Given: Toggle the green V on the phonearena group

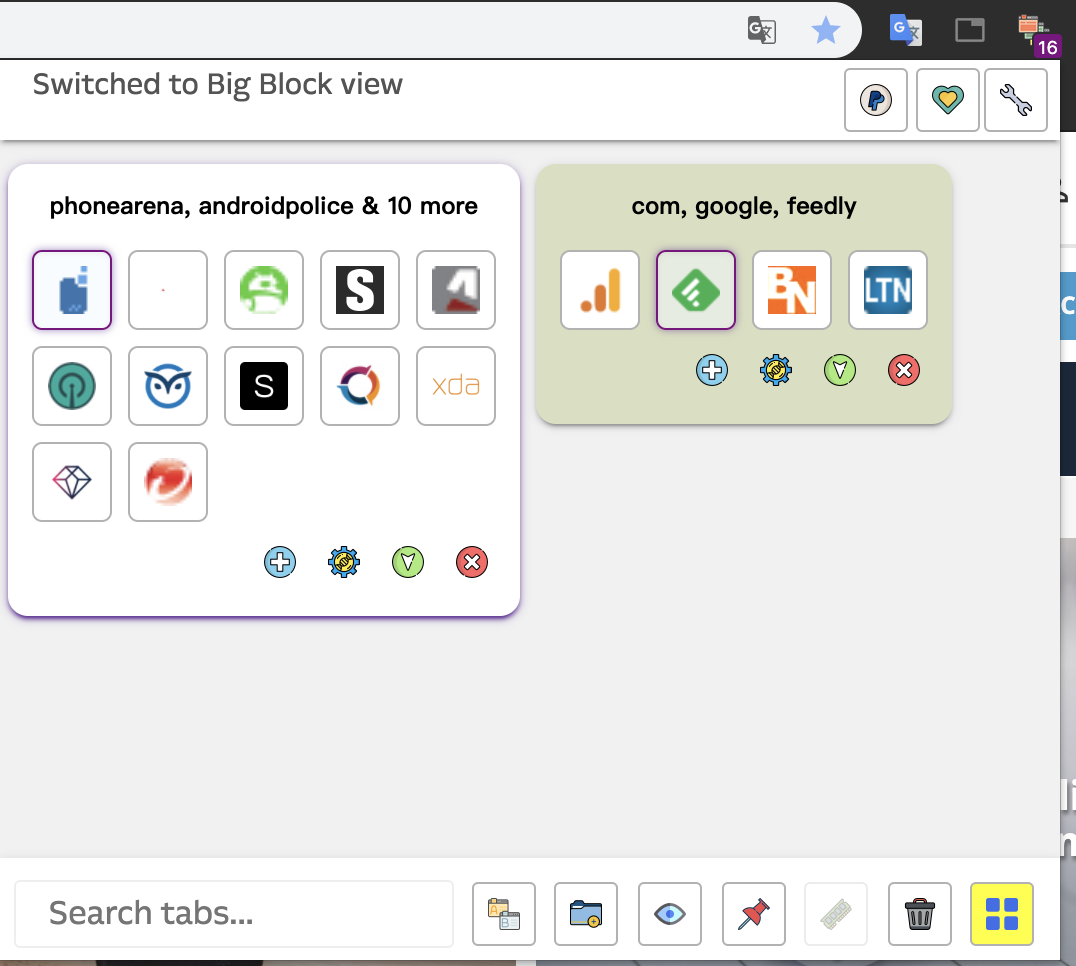Looking at the screenshot, I should tap(408, 562).
